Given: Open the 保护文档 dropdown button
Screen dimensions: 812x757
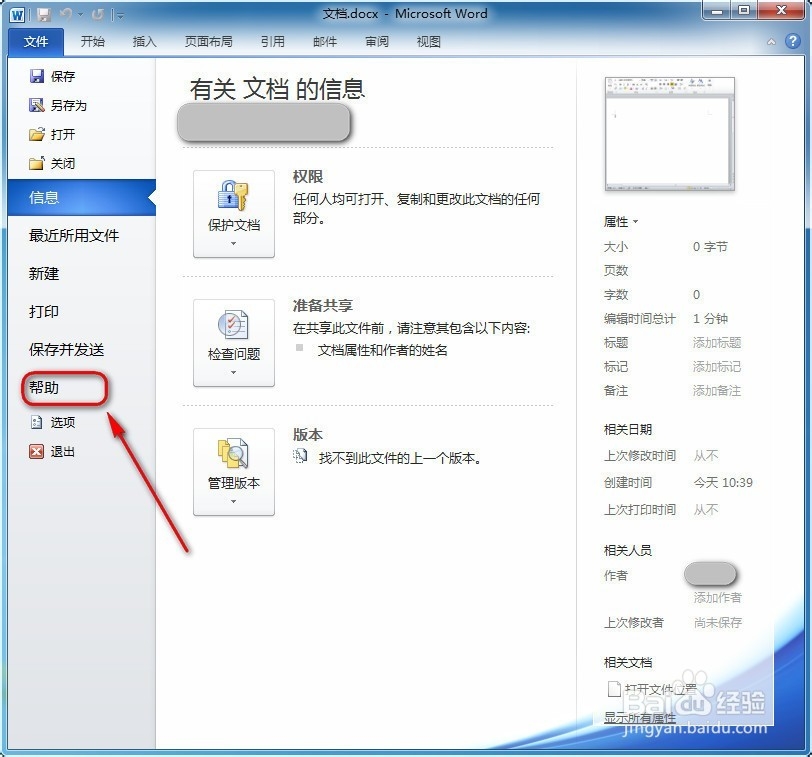Looking at the screenshot, I should pos(234,214).
